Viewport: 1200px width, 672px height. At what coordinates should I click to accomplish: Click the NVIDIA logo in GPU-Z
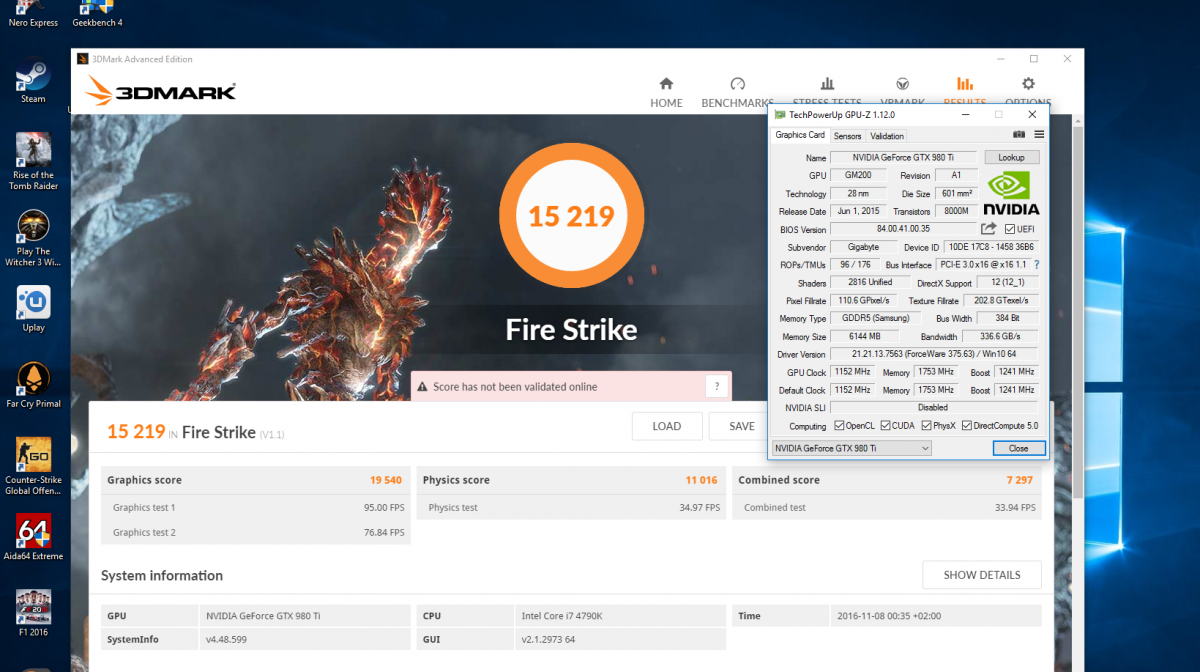1011,194
